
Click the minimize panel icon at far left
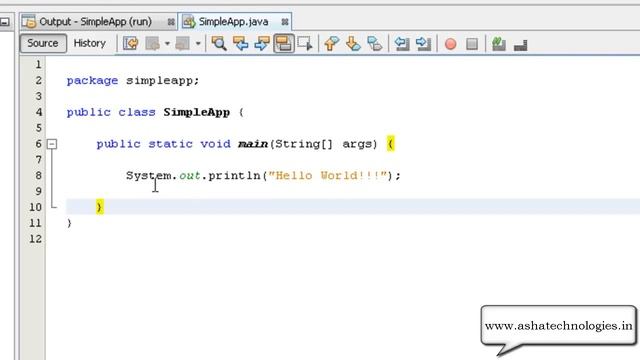tap(4, 22)
